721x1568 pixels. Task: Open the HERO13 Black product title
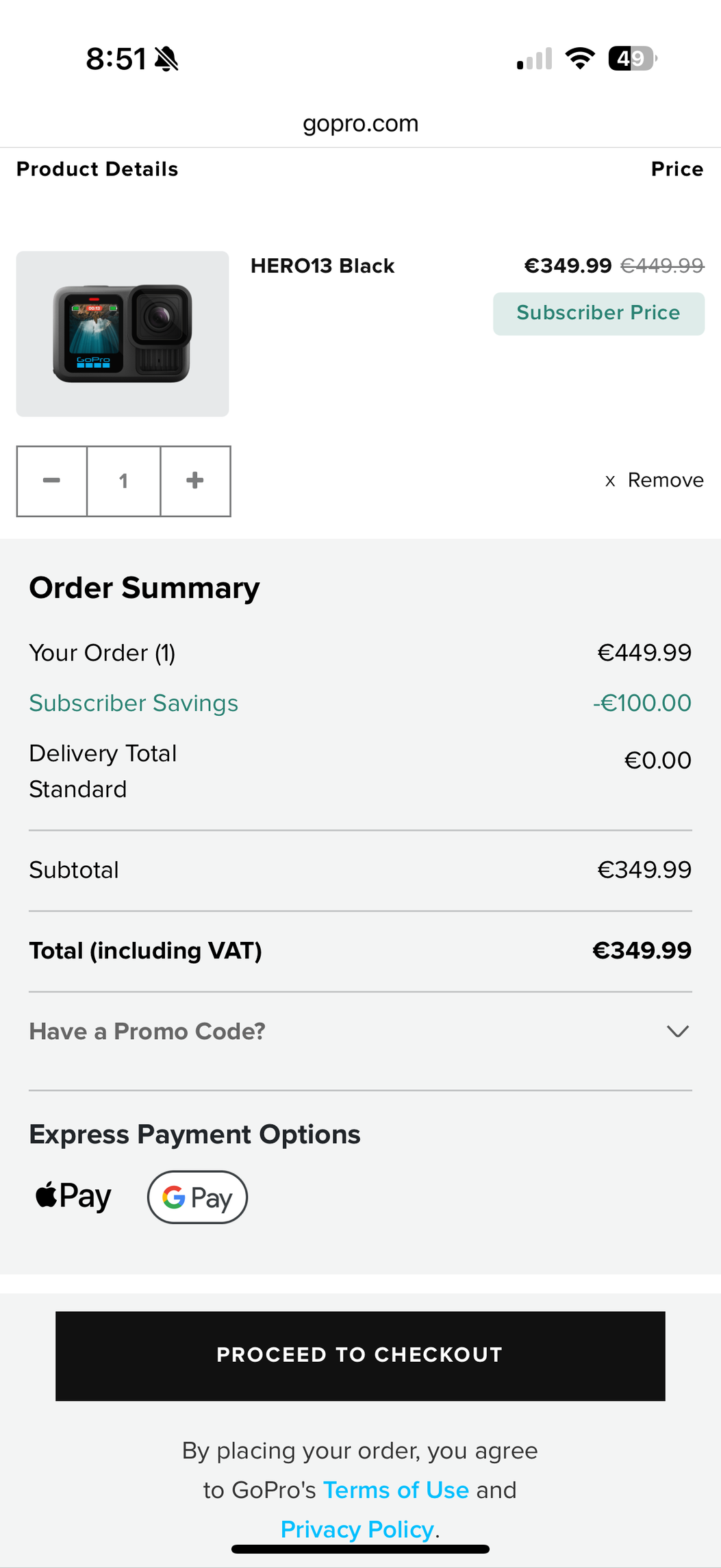tap(322, 266)
